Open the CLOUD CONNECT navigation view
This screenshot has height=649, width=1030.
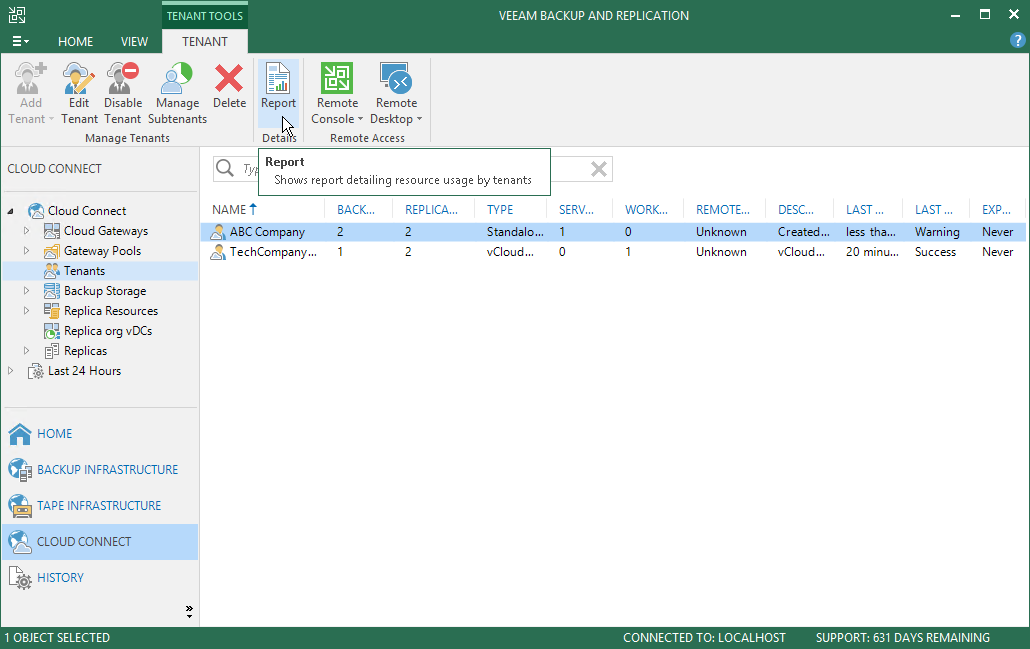[x=100, y=542]
